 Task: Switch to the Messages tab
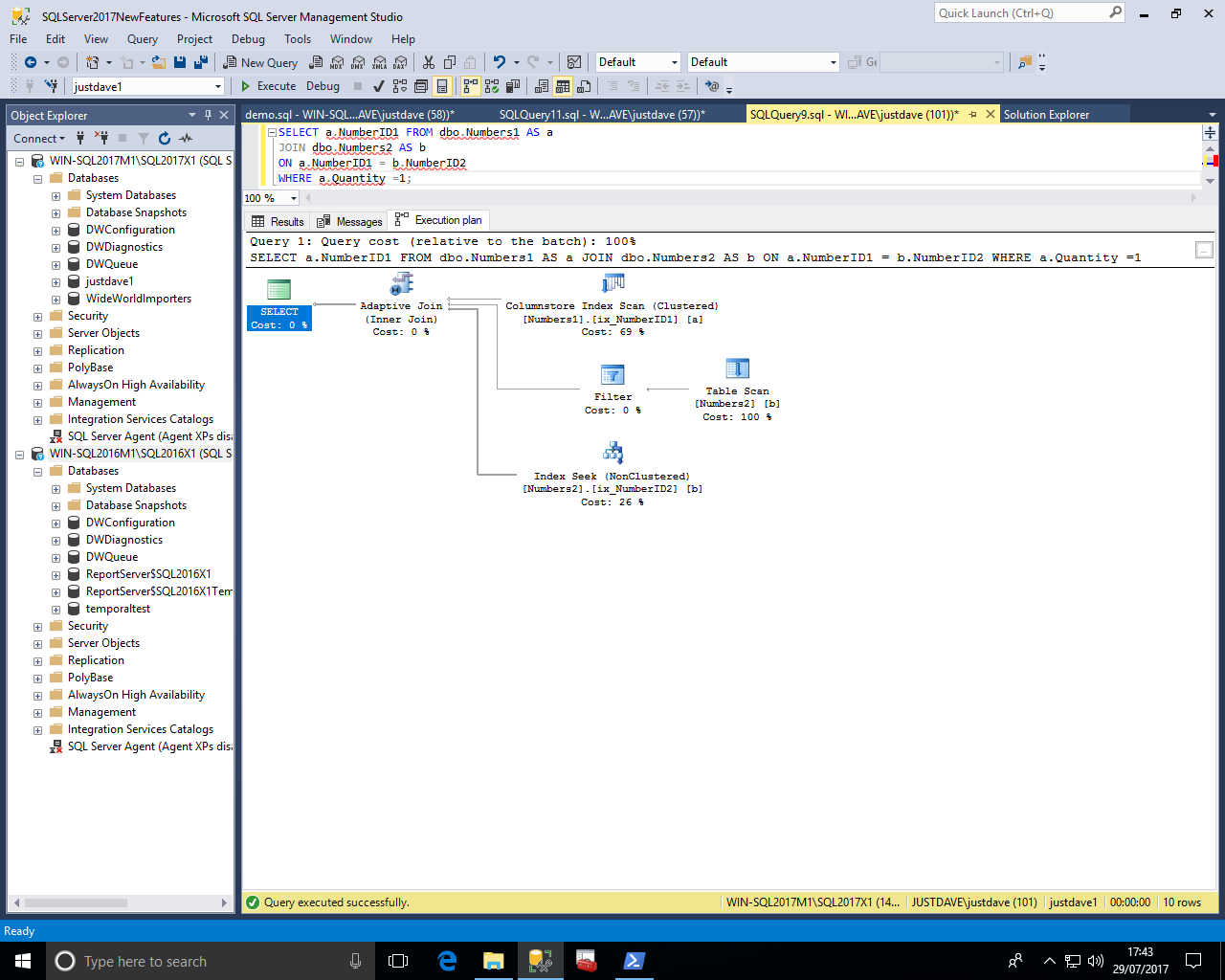(350, 221)
